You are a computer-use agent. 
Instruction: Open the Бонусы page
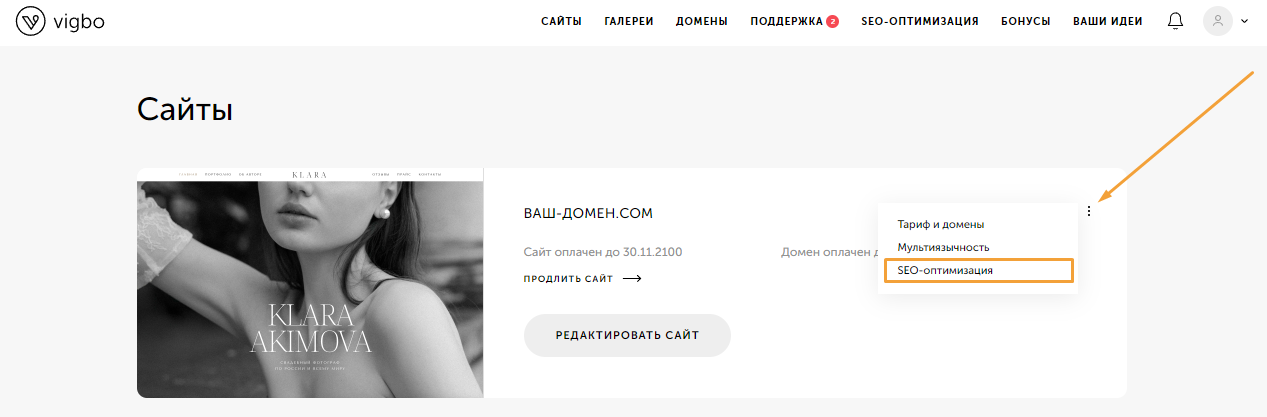[x=1026, y=21]
